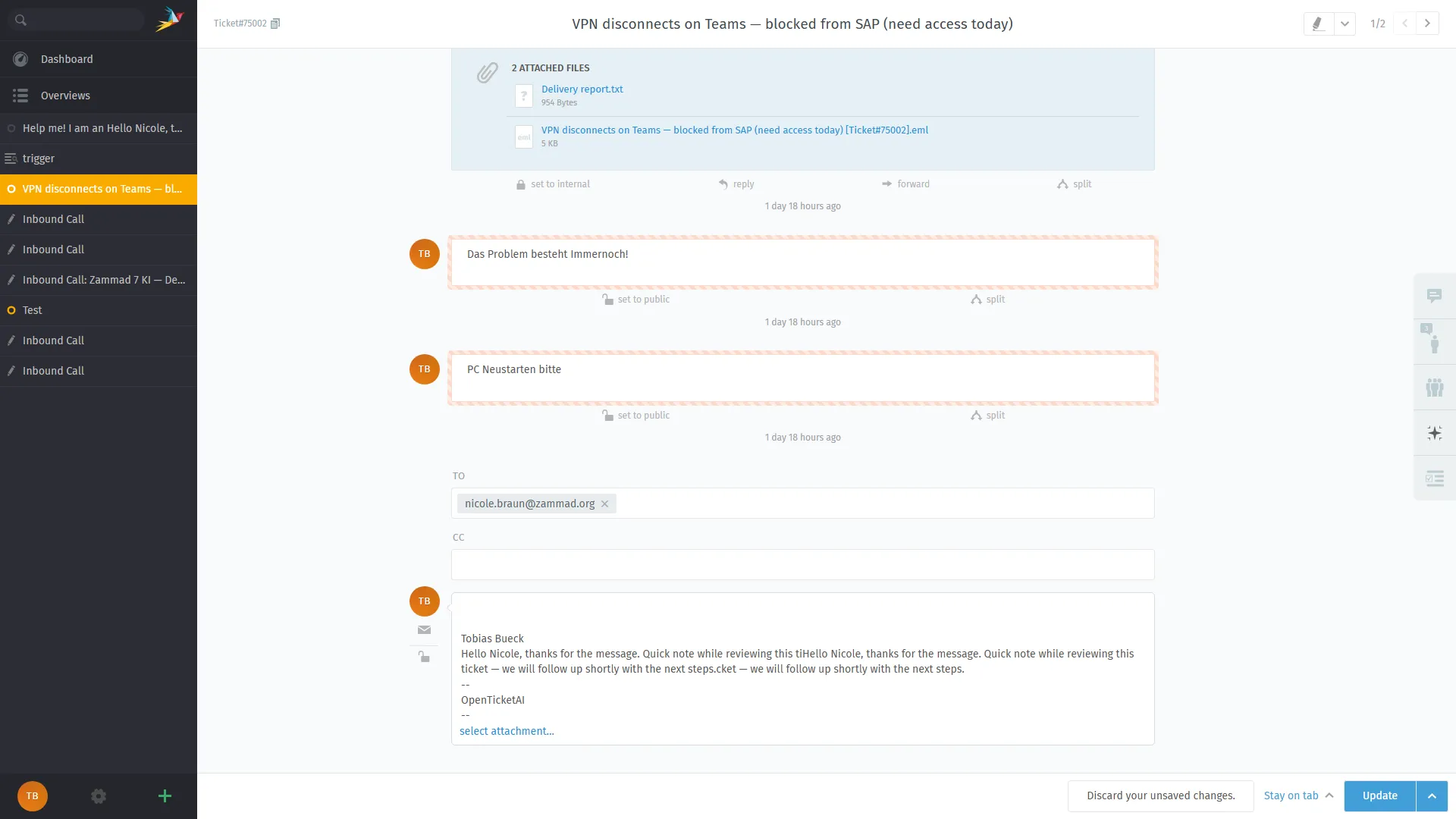
Task: Click the search field in the sidebar
Action: coord(76,20)
